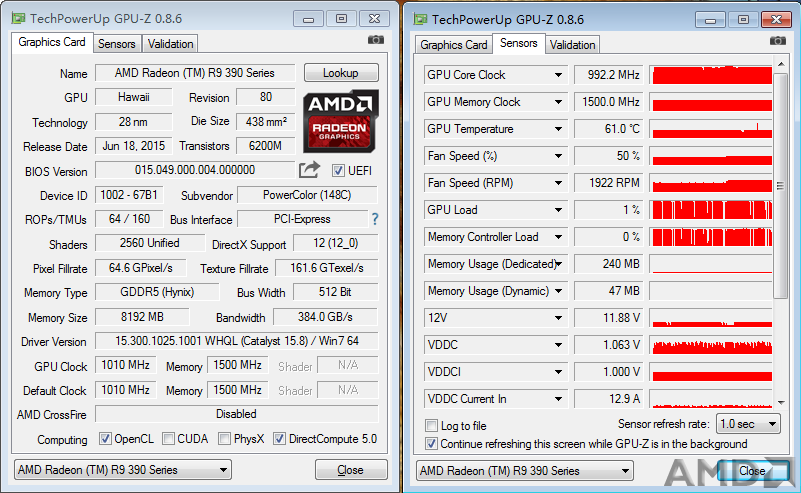Image resolution: width=801 pixels, height=493 pixels.
Task: Click the camera icon in the Sensors window
Action: [778, 40]
